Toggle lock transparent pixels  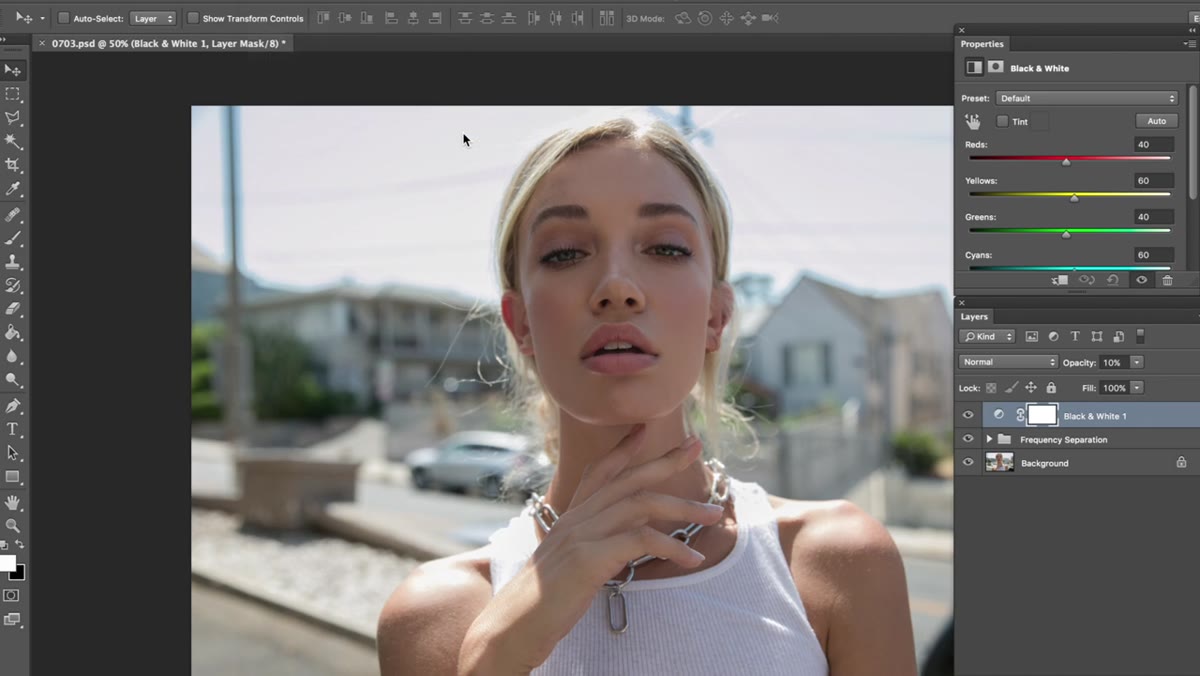[x=991, y=388]
